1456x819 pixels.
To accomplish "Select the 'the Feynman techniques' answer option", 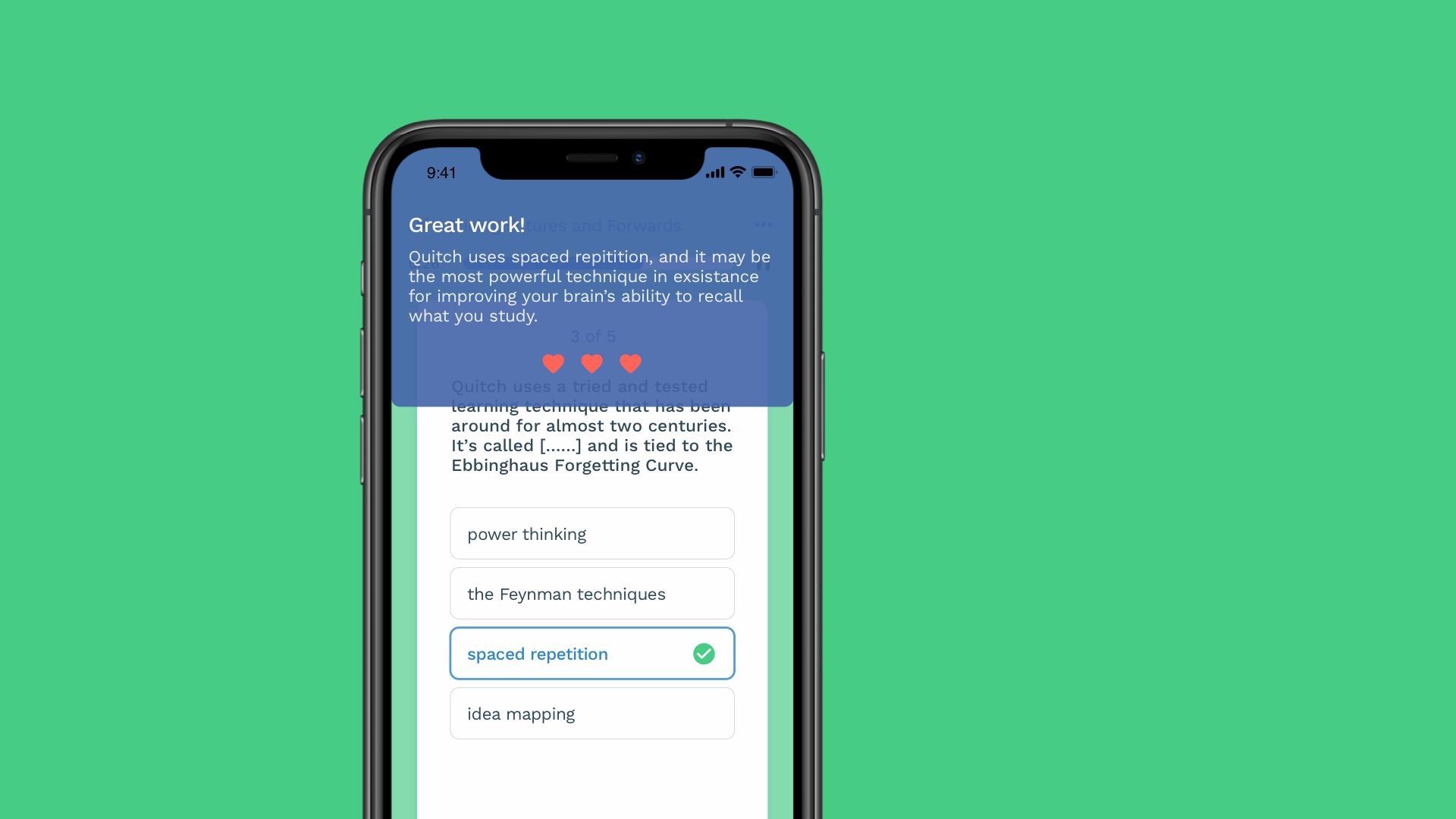I will 591,593.
